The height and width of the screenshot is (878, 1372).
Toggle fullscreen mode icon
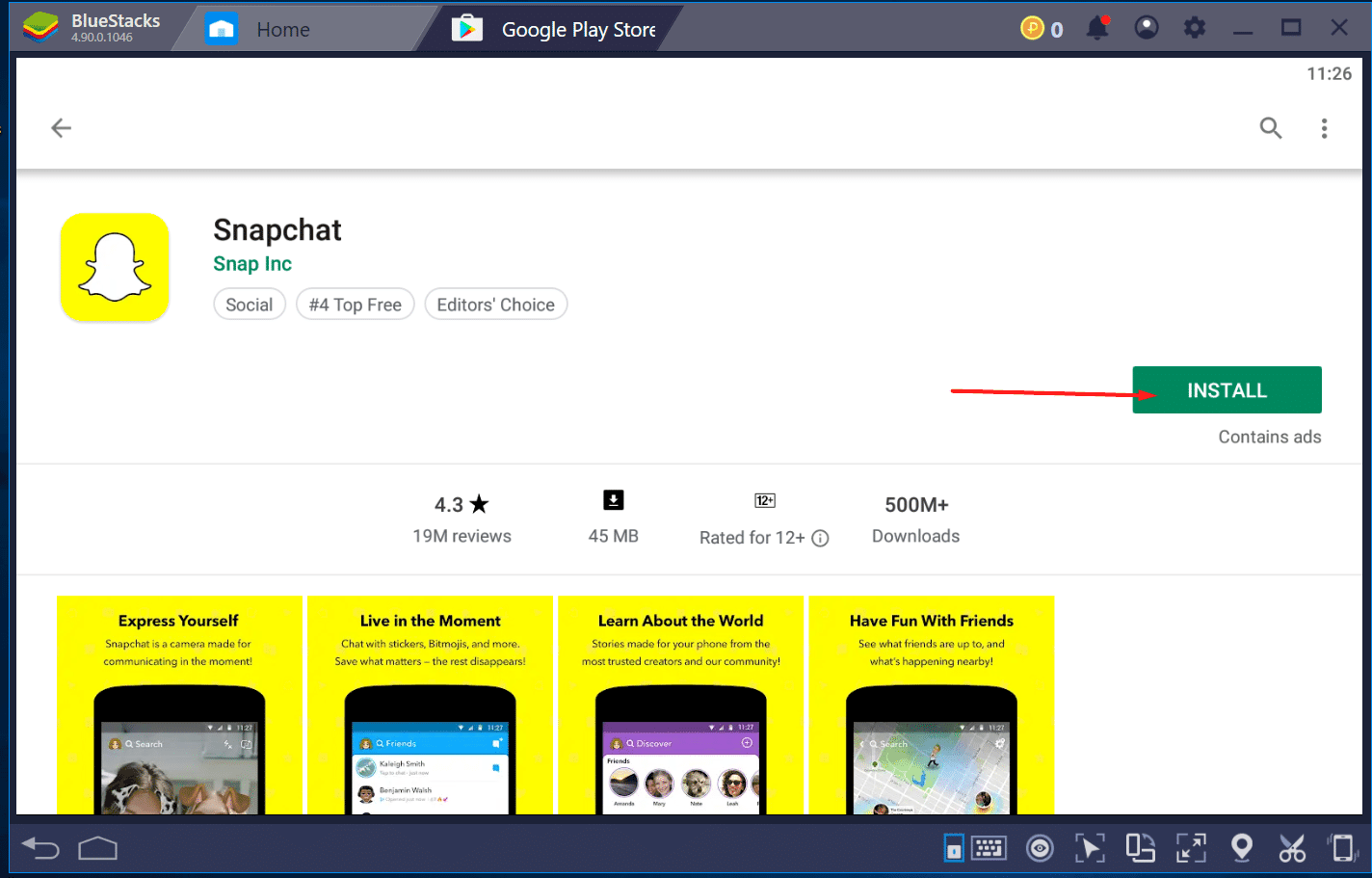(x=1191, y=848)
